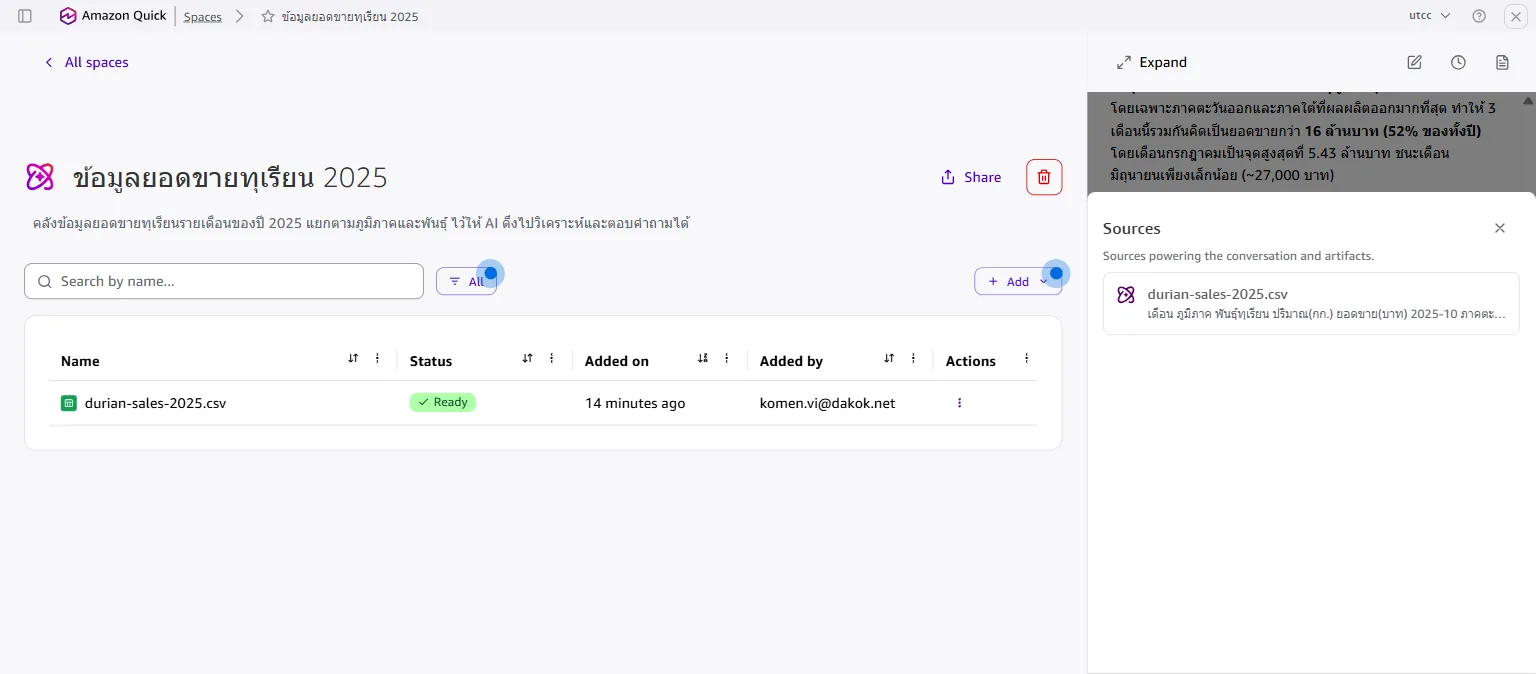Click the chat scrollbar up arrow
The height and width of the screenshot is (674, 1536).
tap(1527, 100)
